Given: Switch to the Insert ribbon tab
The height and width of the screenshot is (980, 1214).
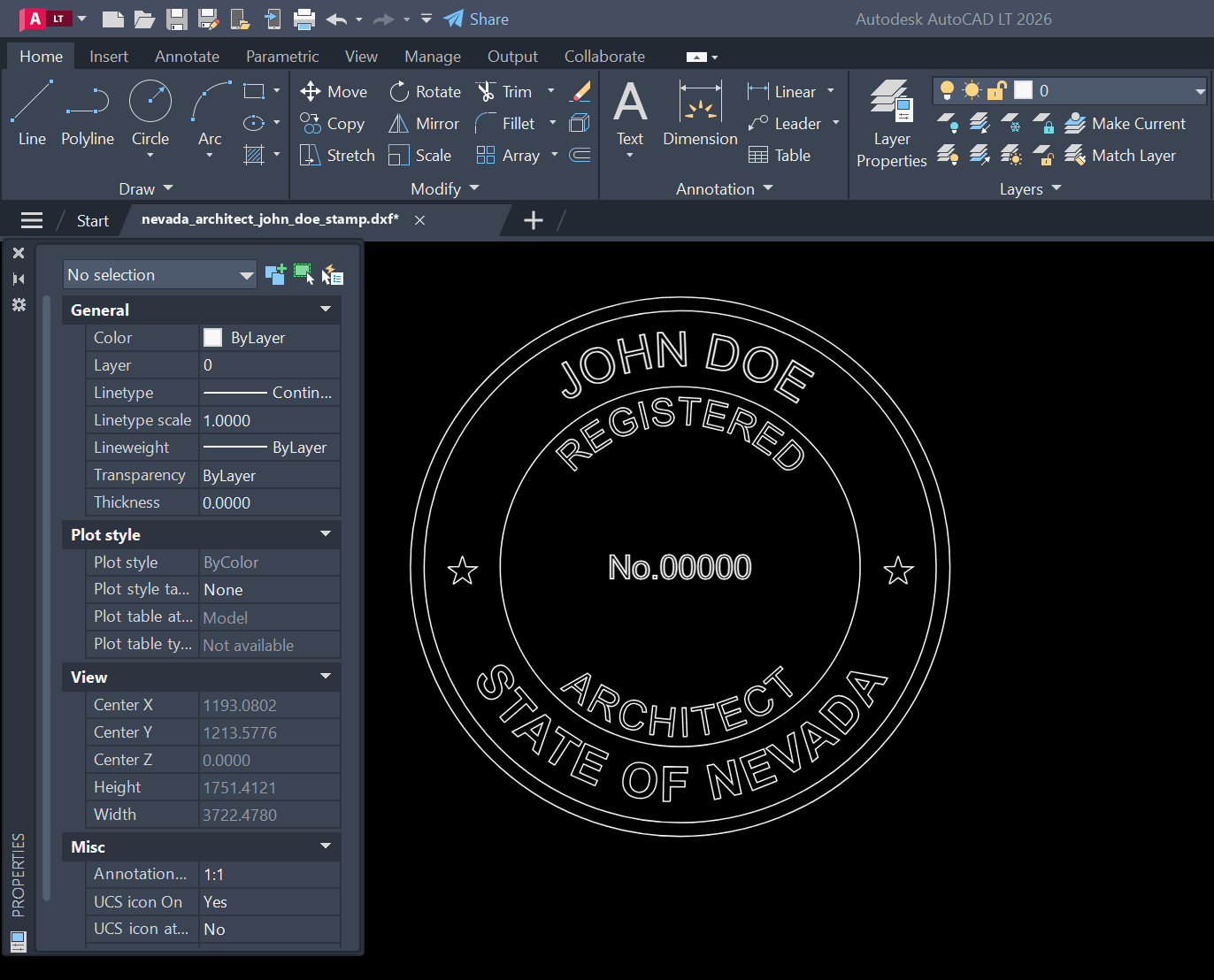Looking at the screenshot, I should 109,56.
